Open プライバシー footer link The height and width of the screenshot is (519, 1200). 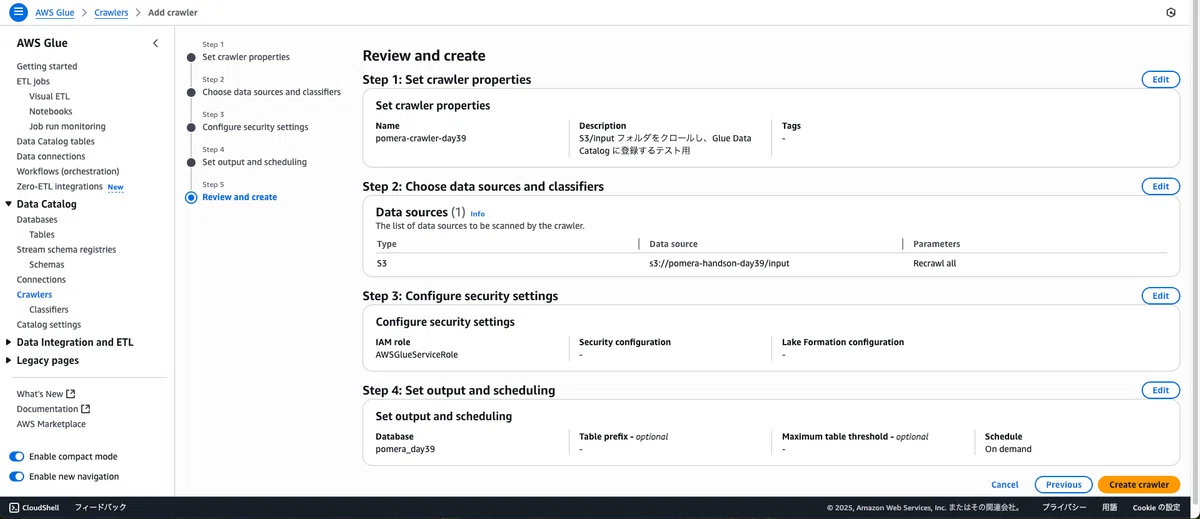1064,508
